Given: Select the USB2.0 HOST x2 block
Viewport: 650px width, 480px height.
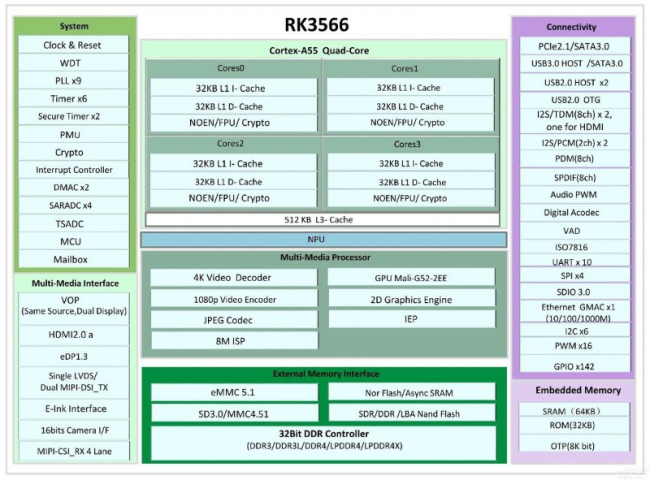Looking at the screenshot, I should (575, 82).
